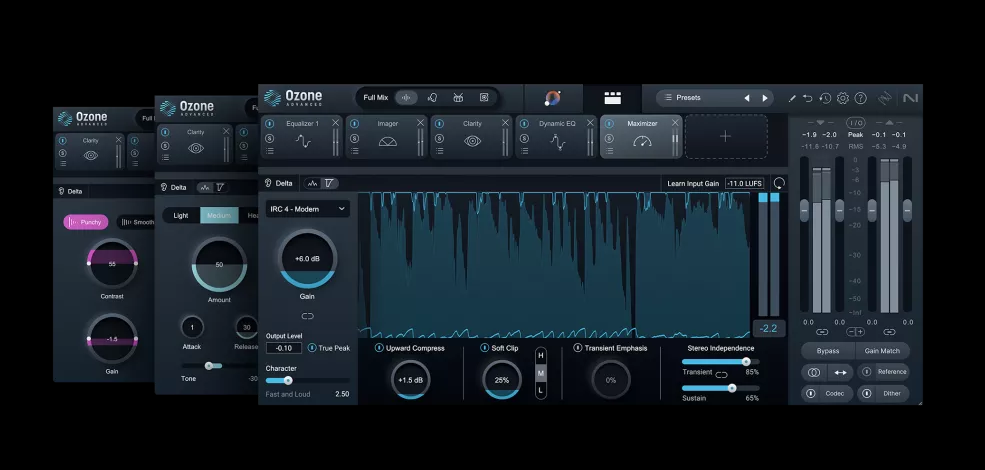The width and height of the screenshot is (985, 470).
Task: Toggle power for the Imager module
Action: click(x=354, y=124)
